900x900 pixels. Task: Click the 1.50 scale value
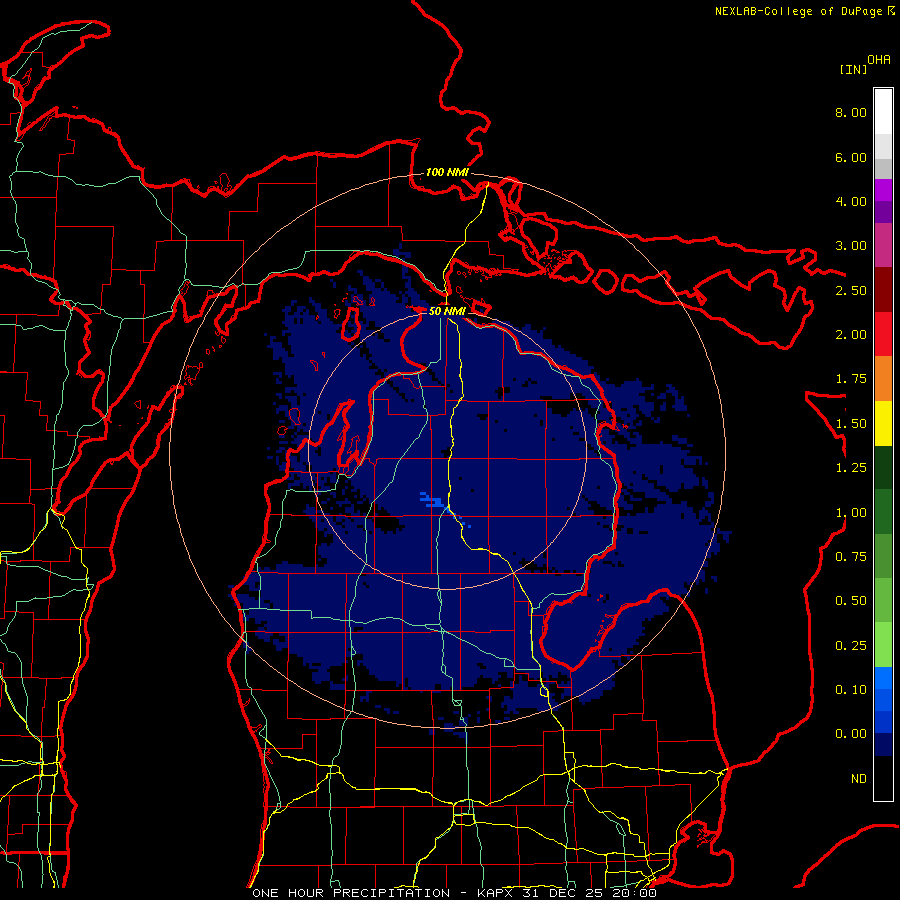851,424
